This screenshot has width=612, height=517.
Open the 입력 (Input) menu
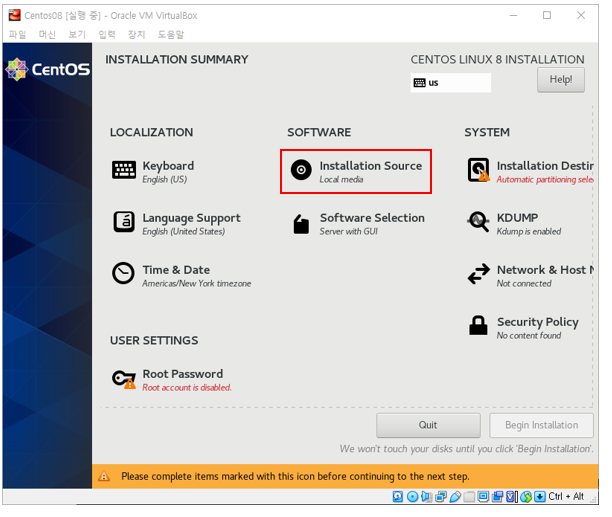point(107,34)
